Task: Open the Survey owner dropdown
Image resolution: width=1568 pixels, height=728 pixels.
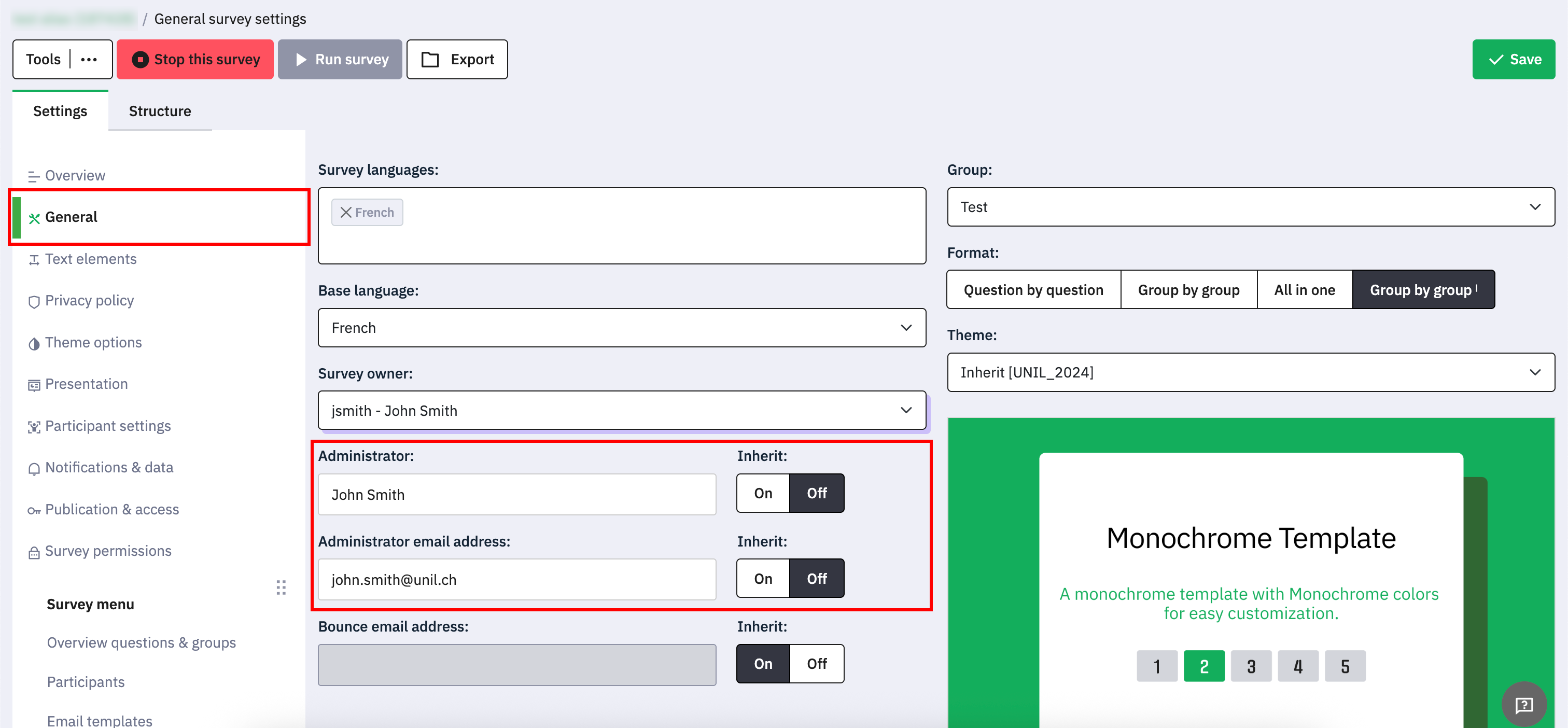Action: (x=622, y=411)
